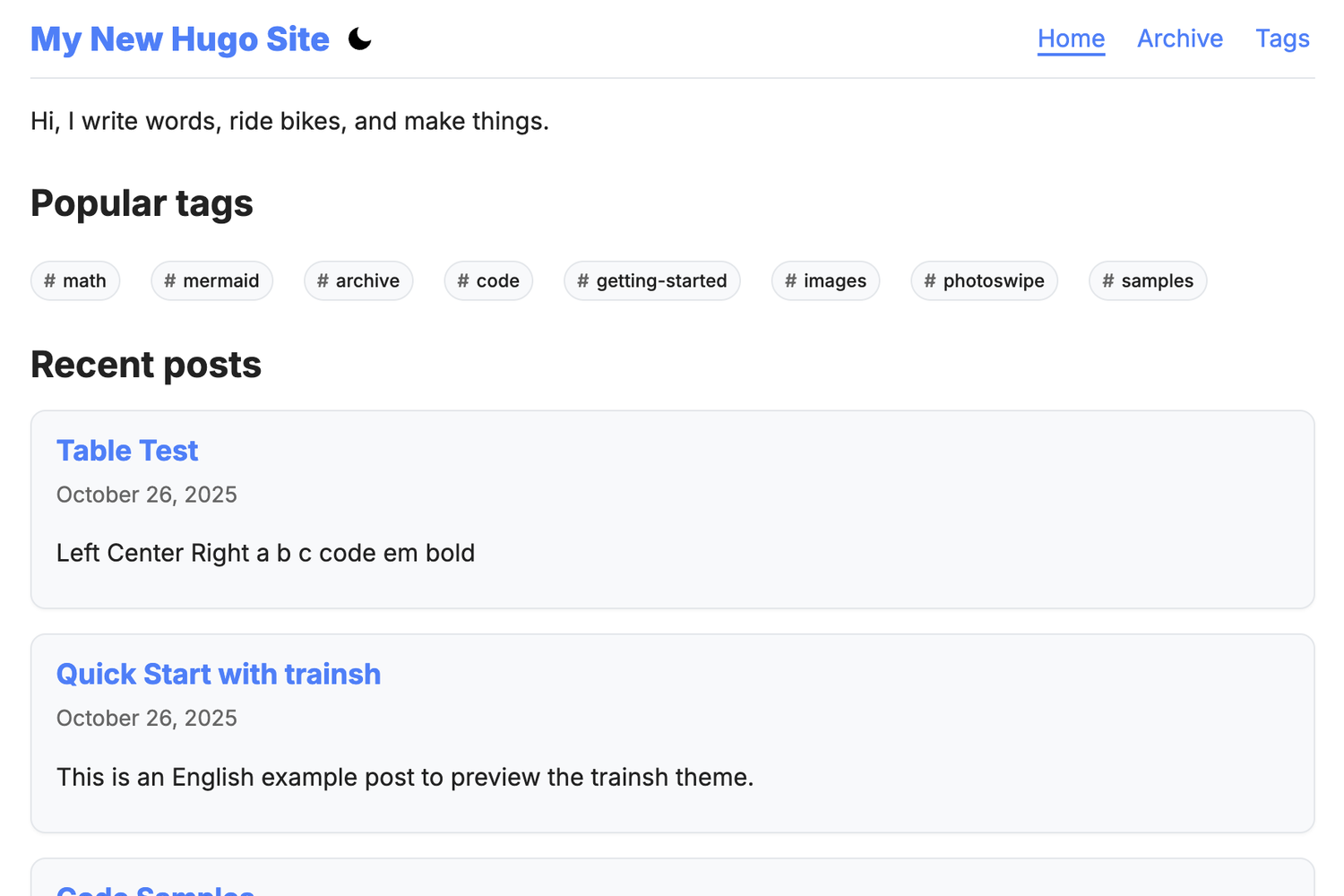Open the My New Hugo Site title link
The image size is (1344, 896).
point(180,39)
